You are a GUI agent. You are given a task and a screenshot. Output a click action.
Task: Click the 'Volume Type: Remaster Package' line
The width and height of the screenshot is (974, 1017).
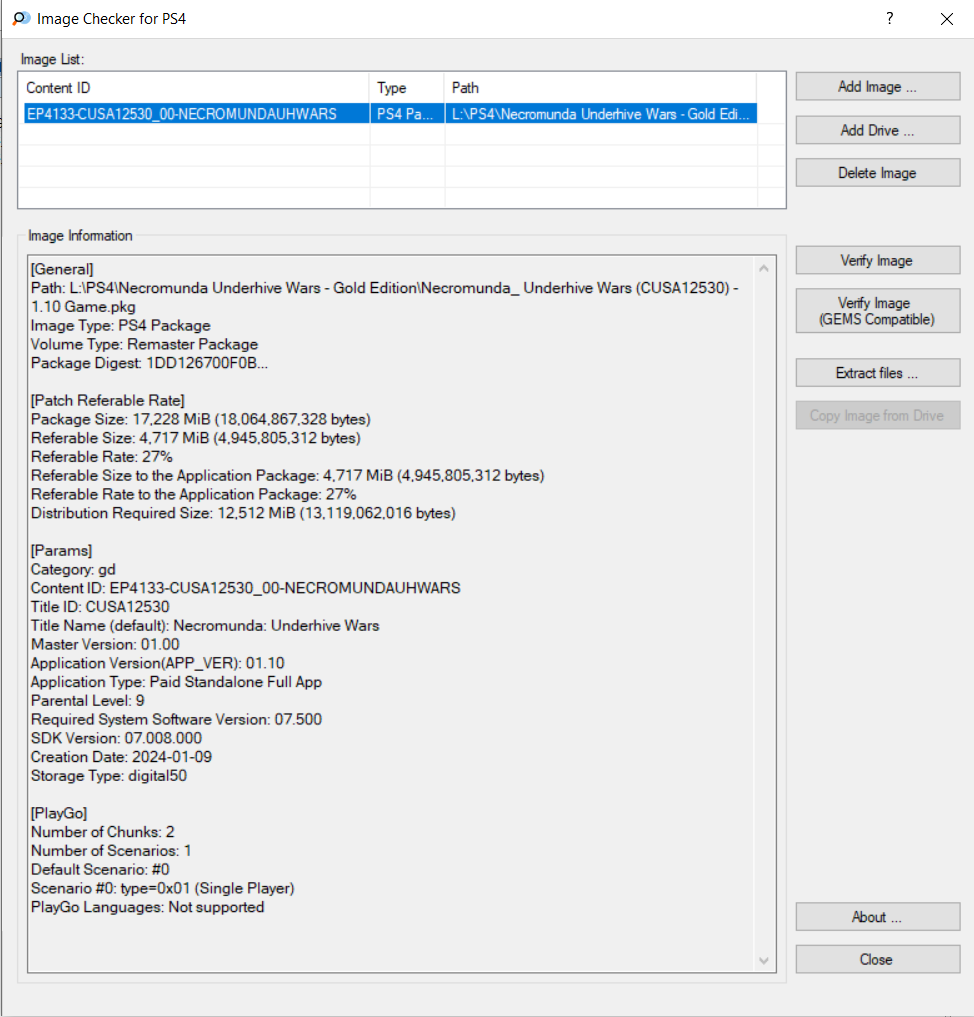tap(145, 344)
